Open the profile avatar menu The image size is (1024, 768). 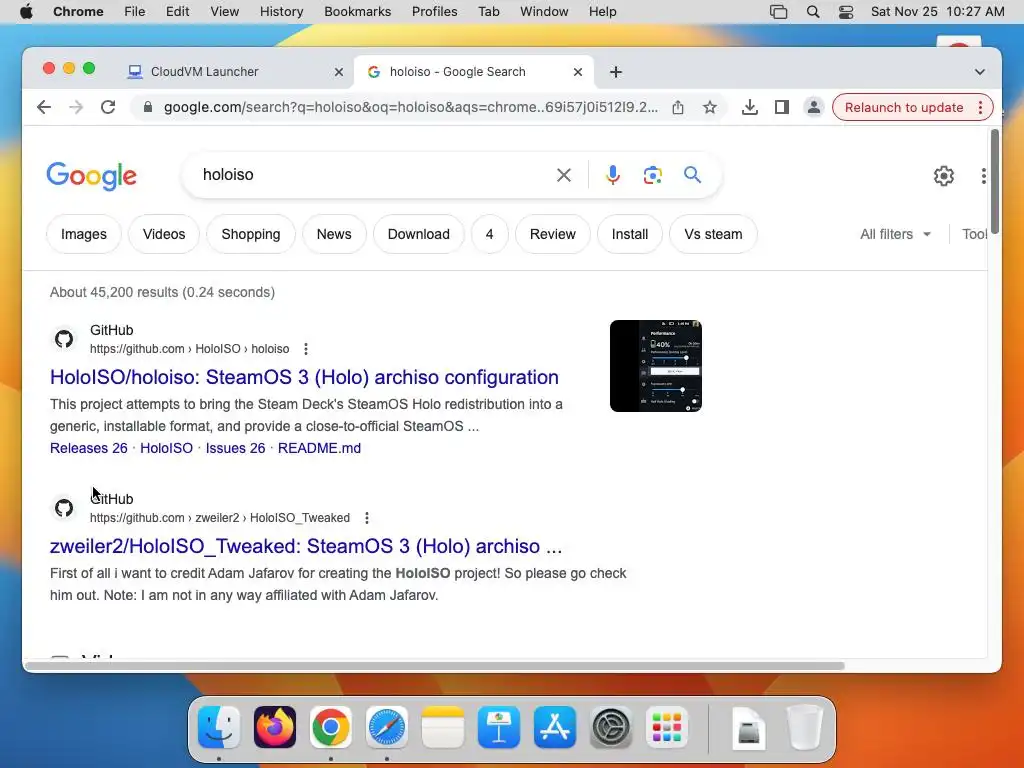pos(814,107)
